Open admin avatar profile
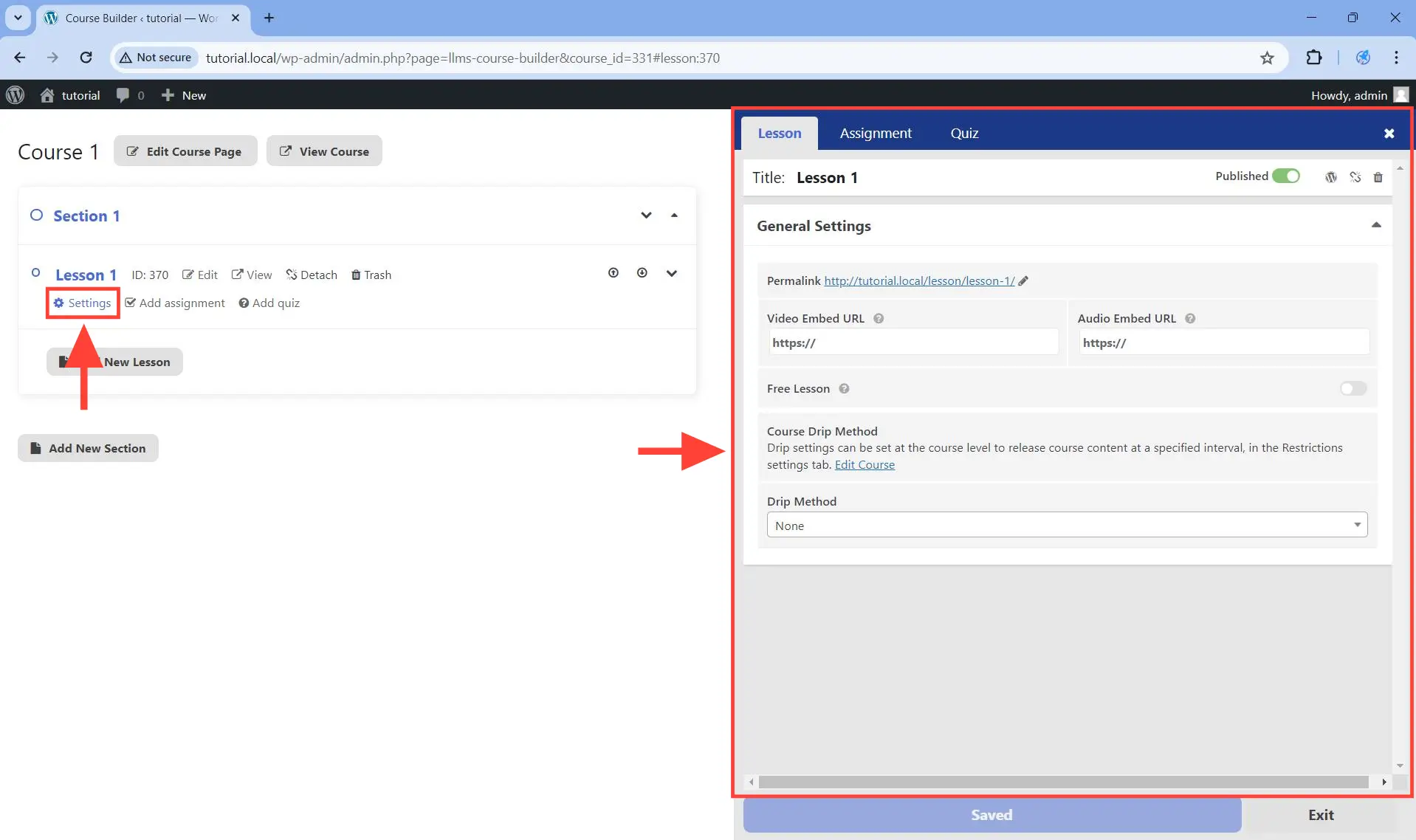1416x840 pixels. (1401, 95)
